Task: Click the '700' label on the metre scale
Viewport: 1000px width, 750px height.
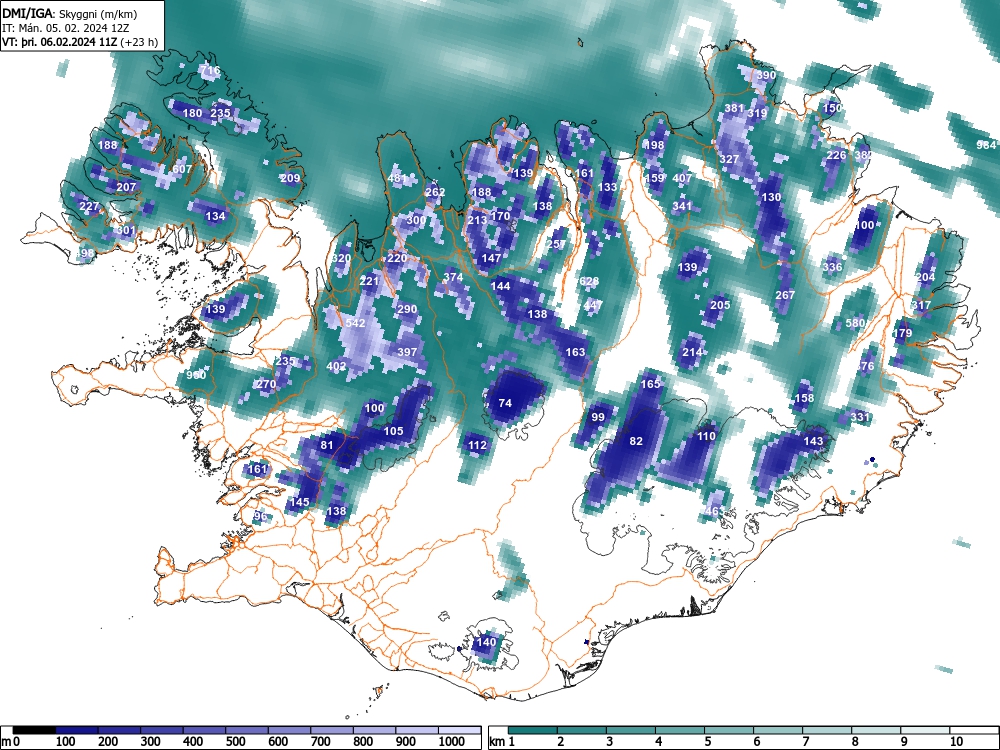Action: [320, 742]
